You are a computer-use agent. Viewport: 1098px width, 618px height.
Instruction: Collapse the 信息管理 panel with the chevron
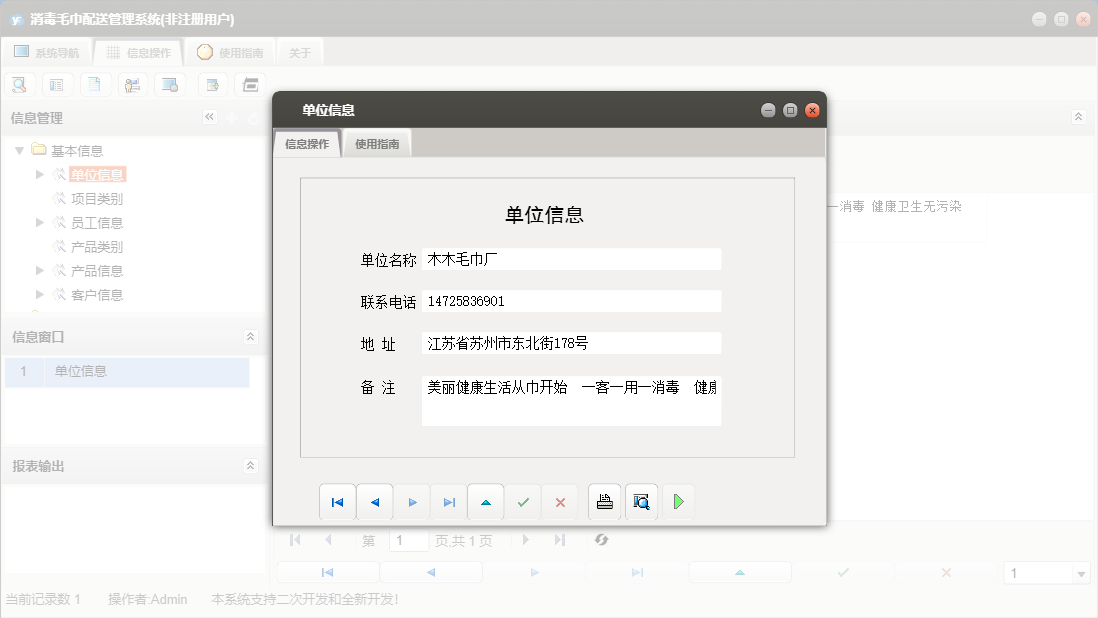coord(210,117)
